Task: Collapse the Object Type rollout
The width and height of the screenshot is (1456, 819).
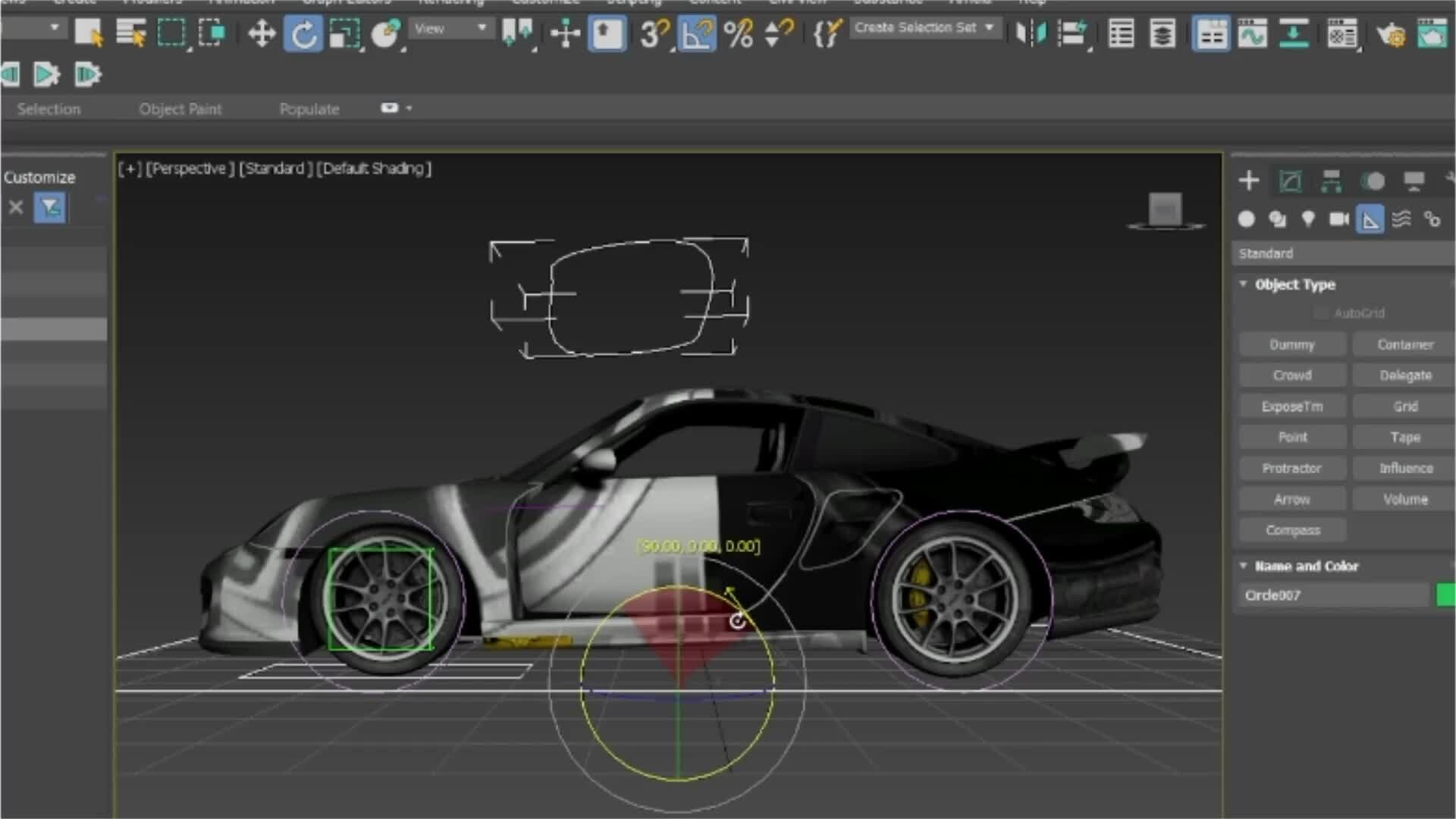Action: click(x=1243, y=284)
